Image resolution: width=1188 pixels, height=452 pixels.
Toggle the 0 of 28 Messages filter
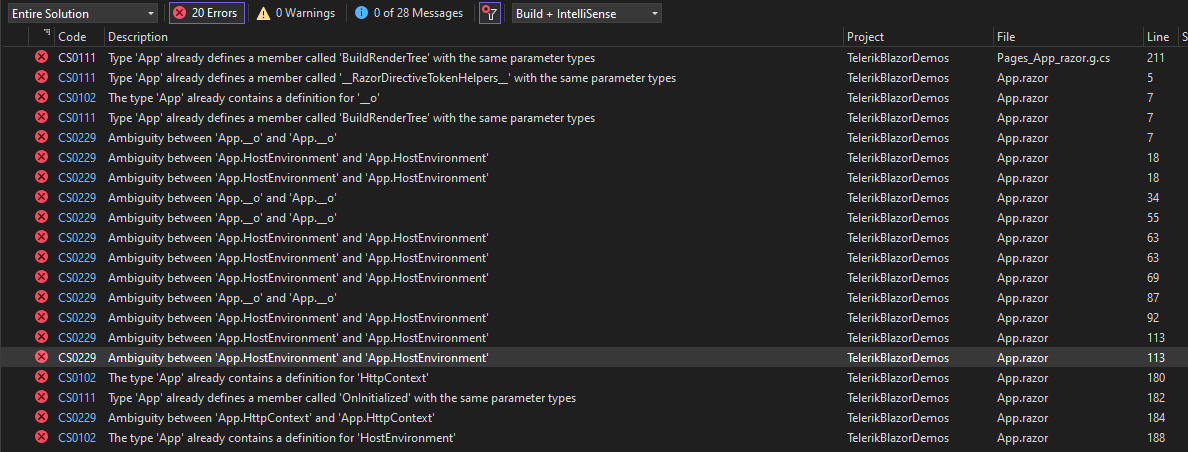click(407, 13)
